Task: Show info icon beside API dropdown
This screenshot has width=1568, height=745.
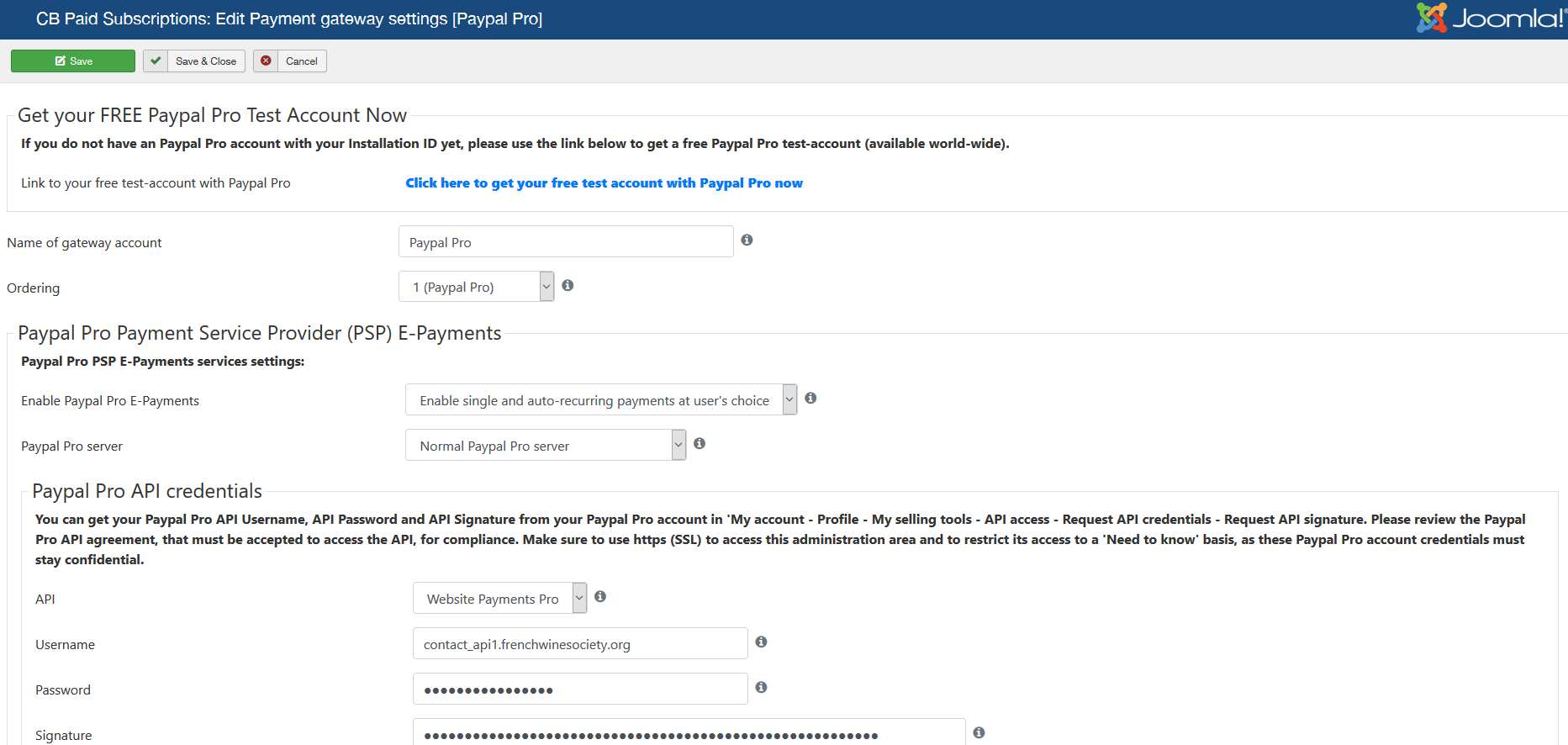Action: pos(600,597)
